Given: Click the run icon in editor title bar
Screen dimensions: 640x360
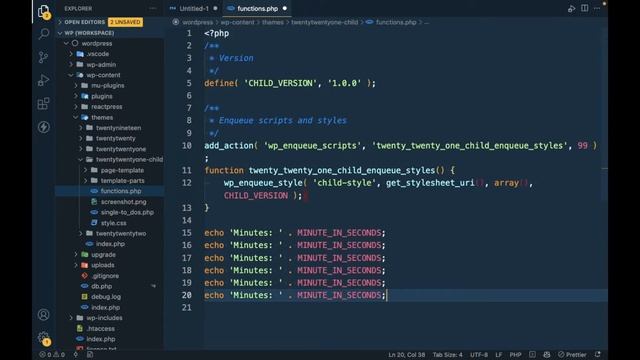Looking at the screenshot, I should 571,9.
